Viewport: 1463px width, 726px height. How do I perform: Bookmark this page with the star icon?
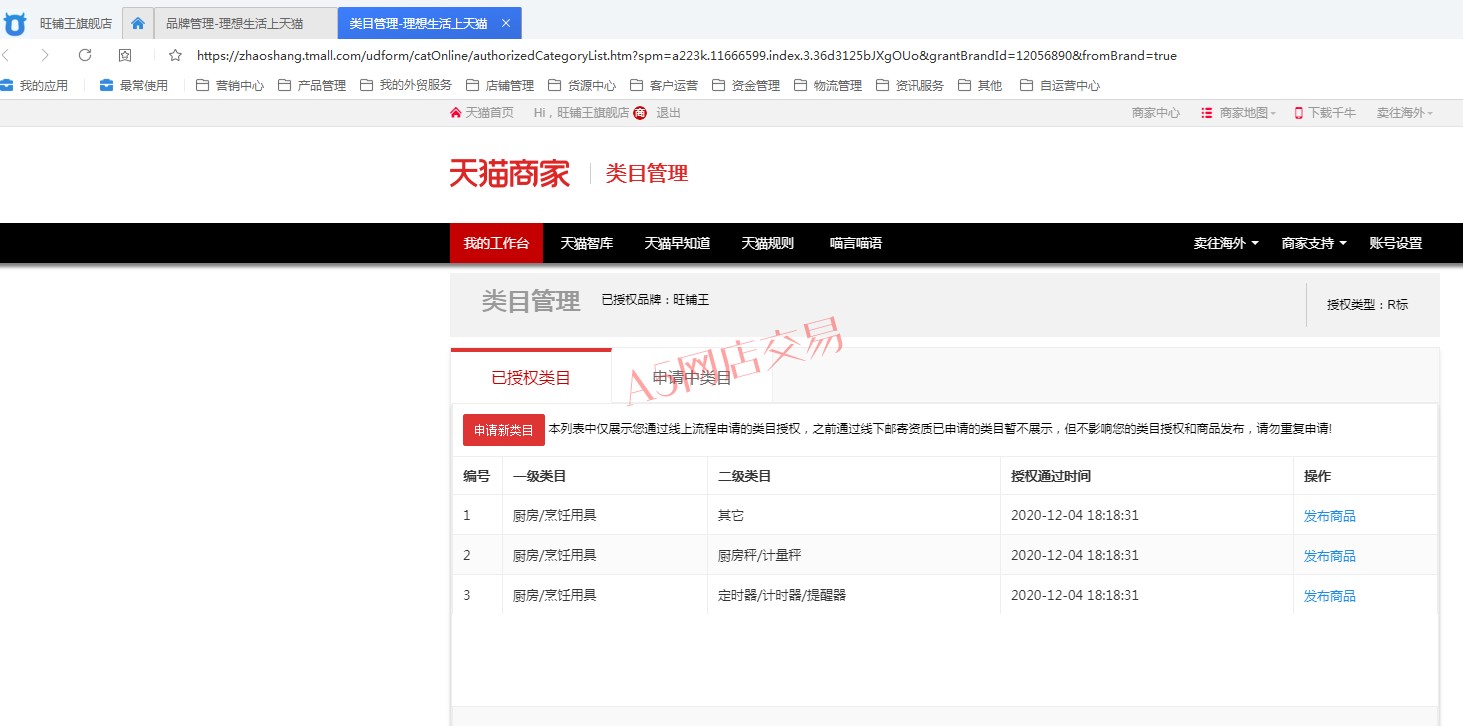click(175, 55)
